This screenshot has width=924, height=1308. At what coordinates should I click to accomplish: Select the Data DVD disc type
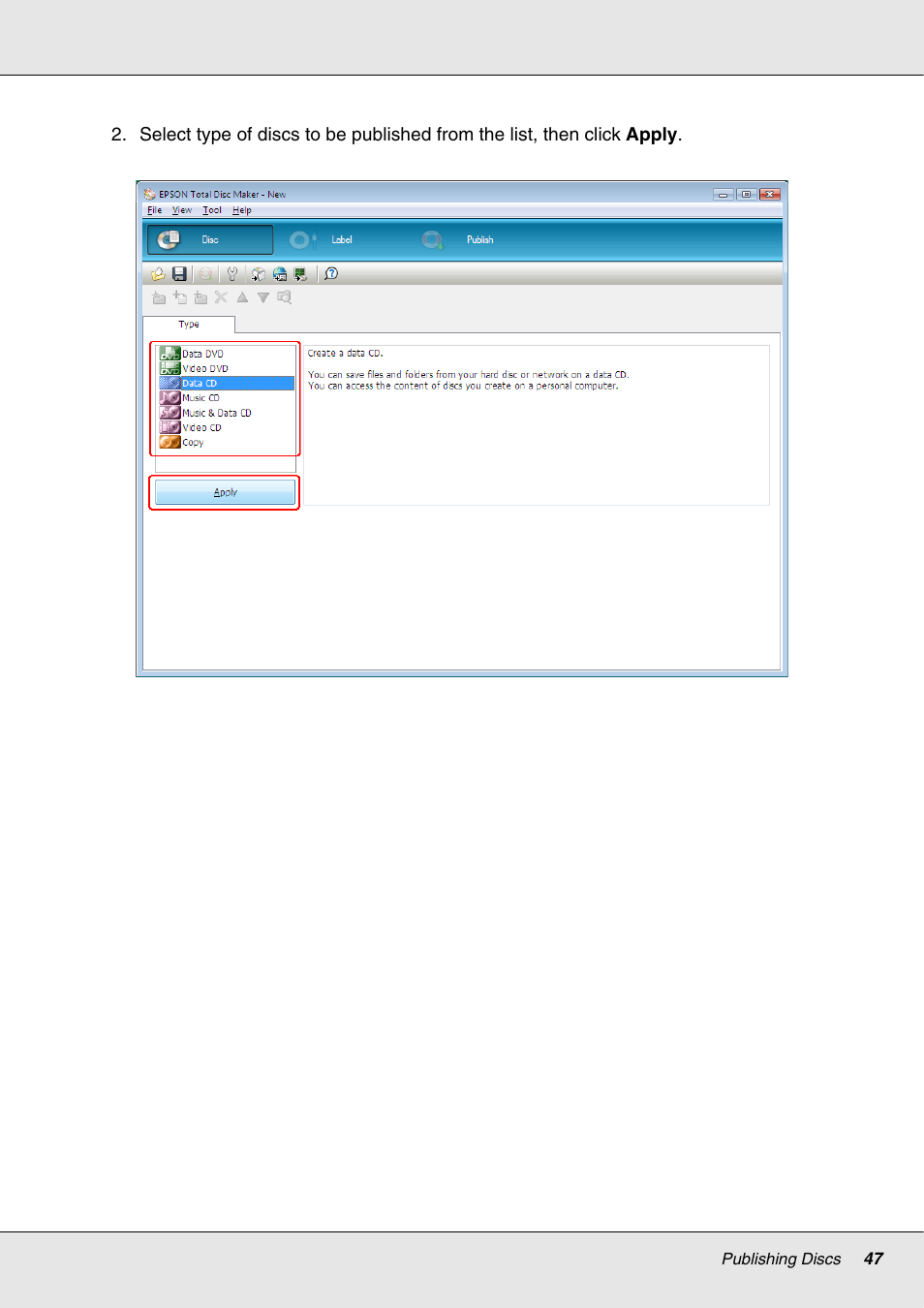click(x=202, y=354)
